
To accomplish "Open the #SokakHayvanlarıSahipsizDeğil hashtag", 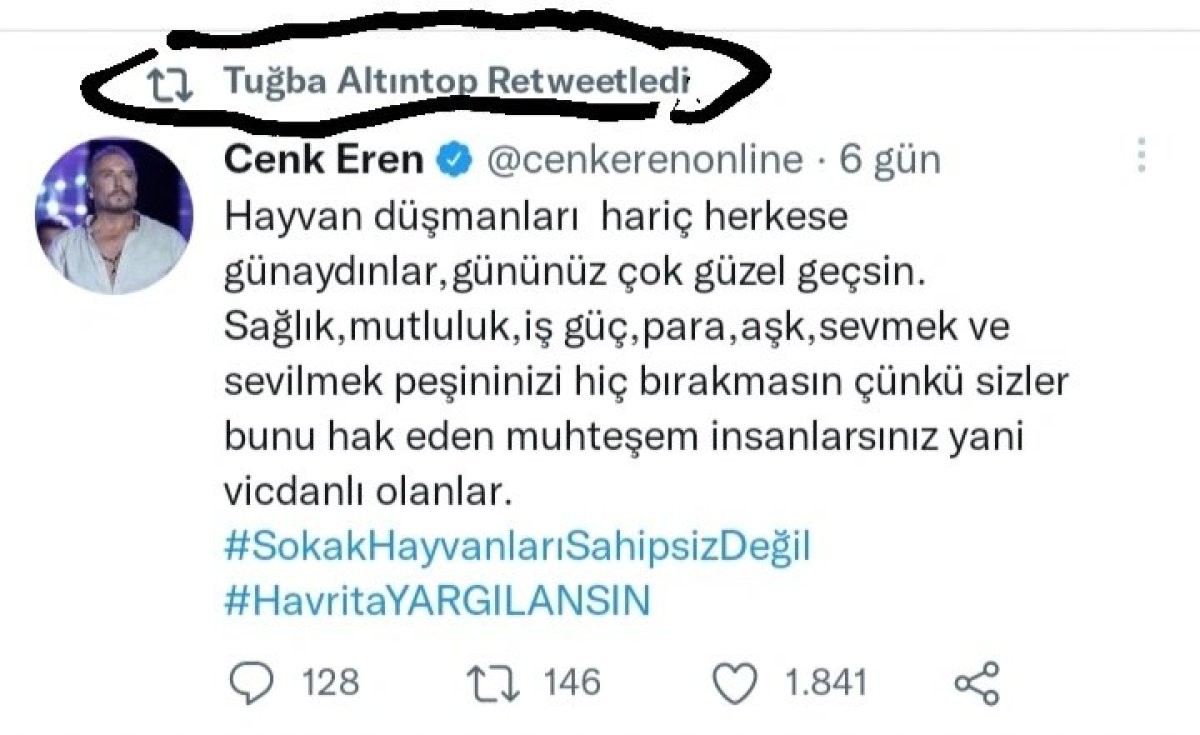I will coord(521,548).
